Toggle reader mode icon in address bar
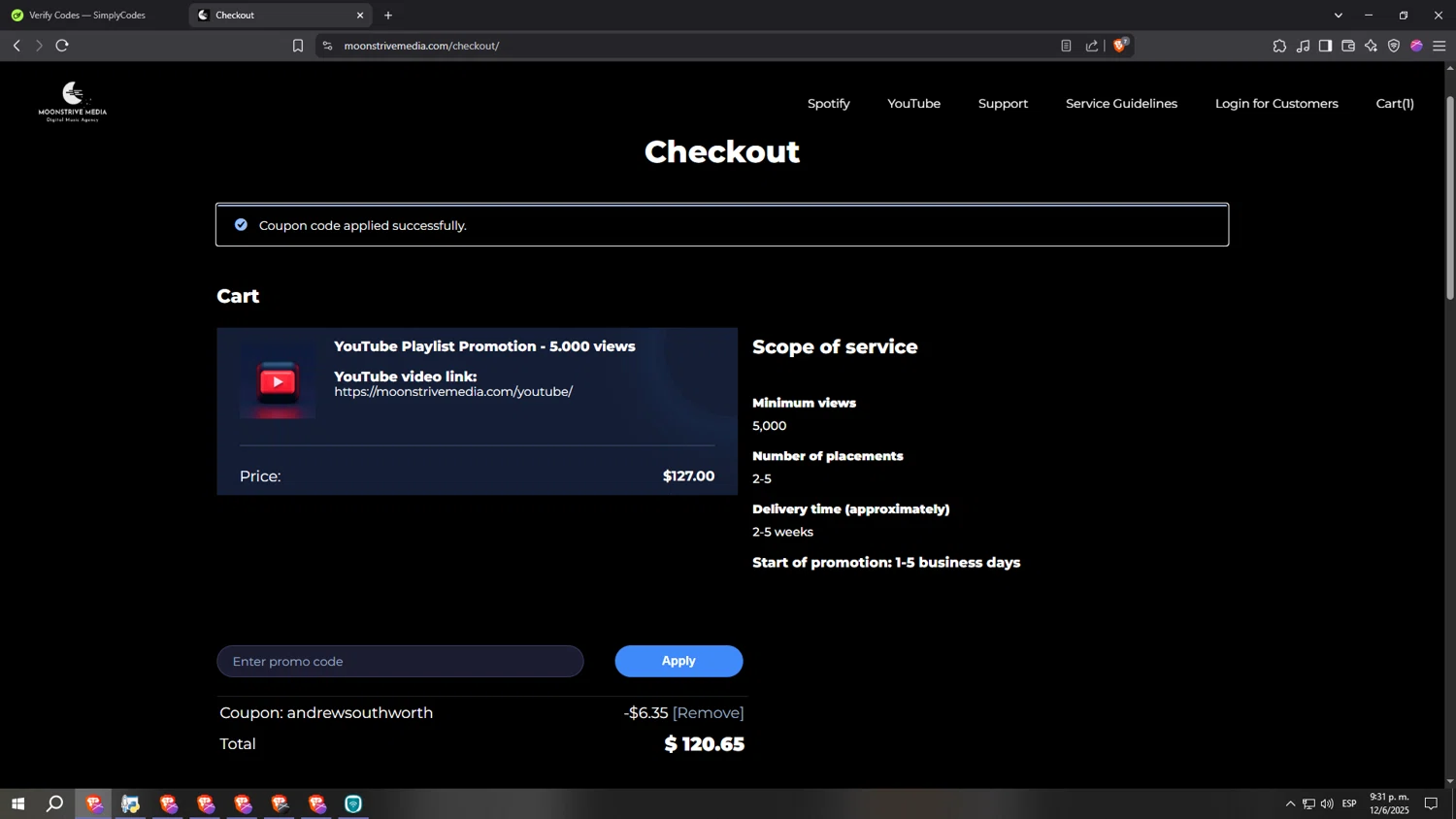1456x819 pixels. [1066, 46]
